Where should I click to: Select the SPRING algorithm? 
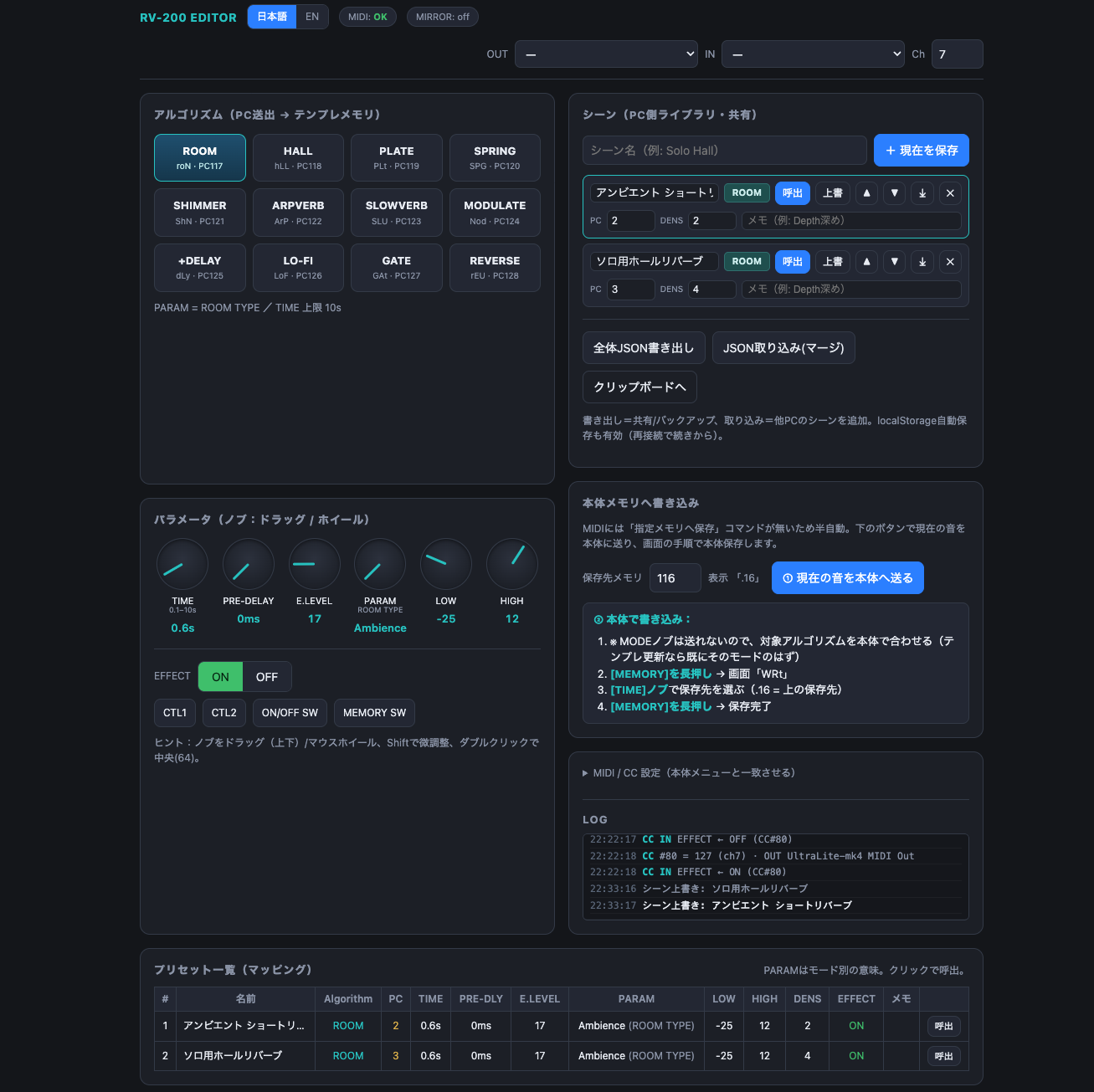click(495, 158)
